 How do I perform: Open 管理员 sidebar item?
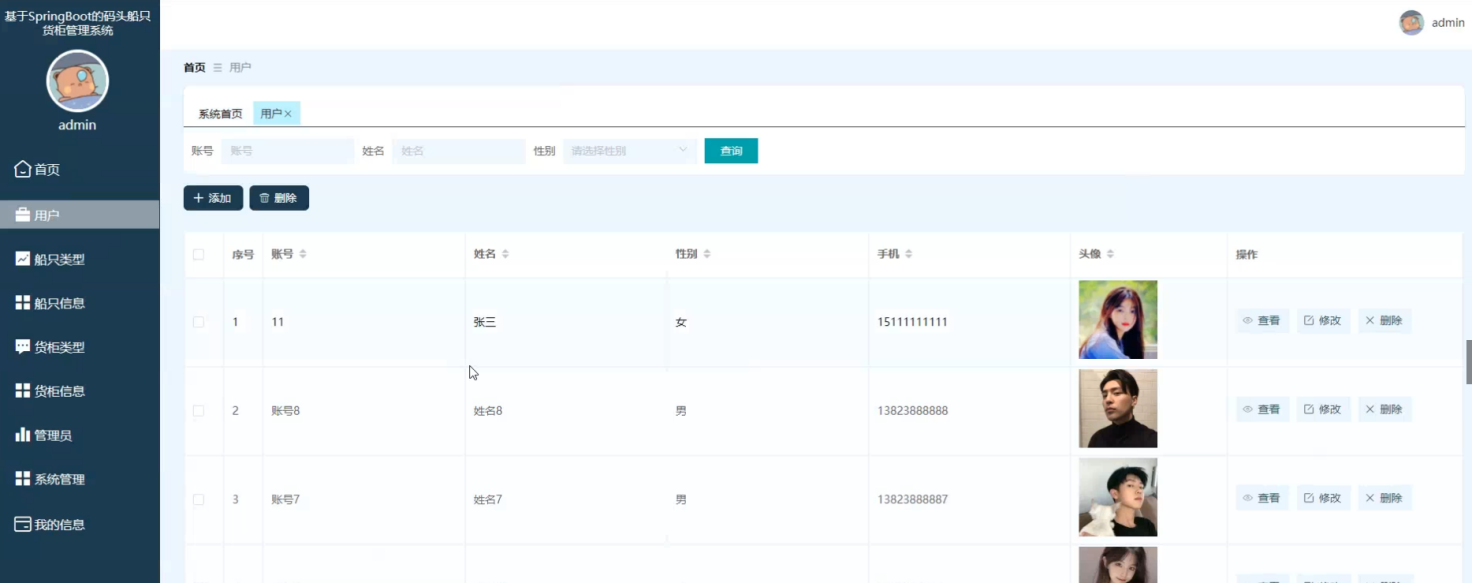coord(80,435)
